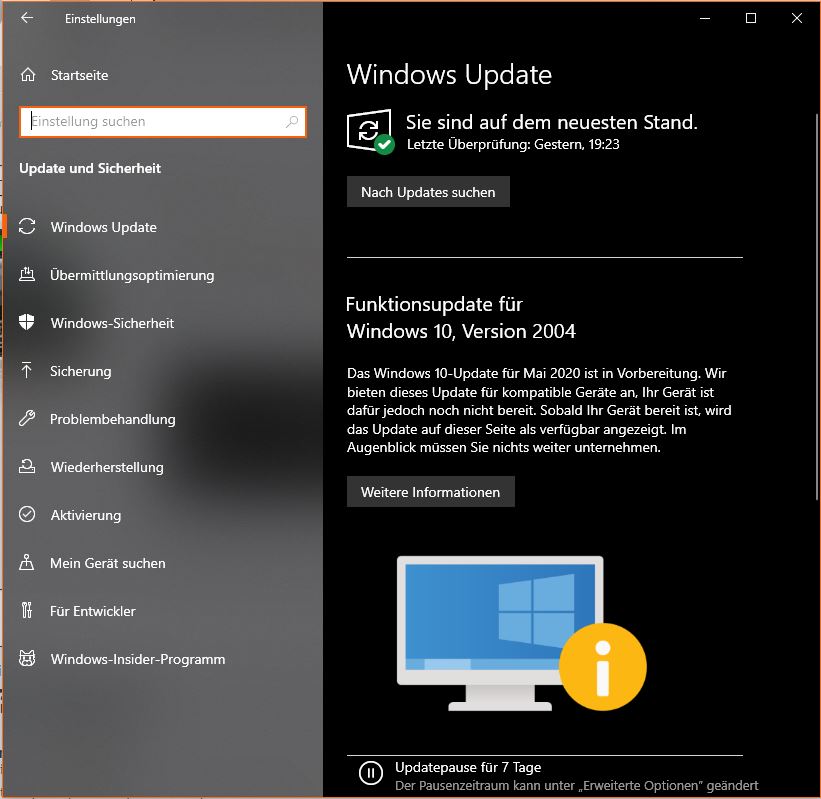Open Windows-Insider-Programm page
Image resolution: width=821 pixels, height=799 pixels.
[138, 659]
